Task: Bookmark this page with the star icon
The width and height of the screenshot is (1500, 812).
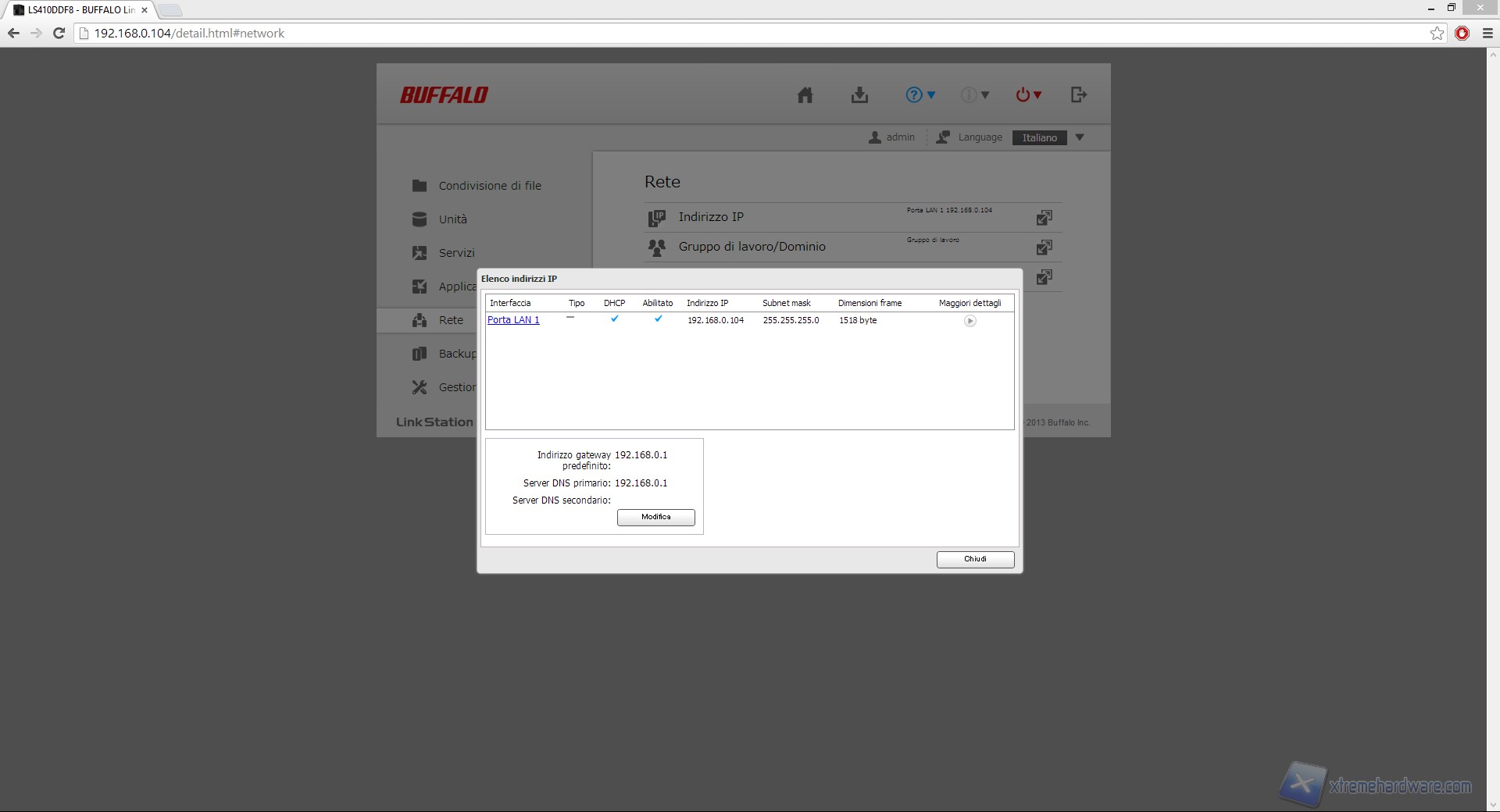Action: click(1437, 34)
